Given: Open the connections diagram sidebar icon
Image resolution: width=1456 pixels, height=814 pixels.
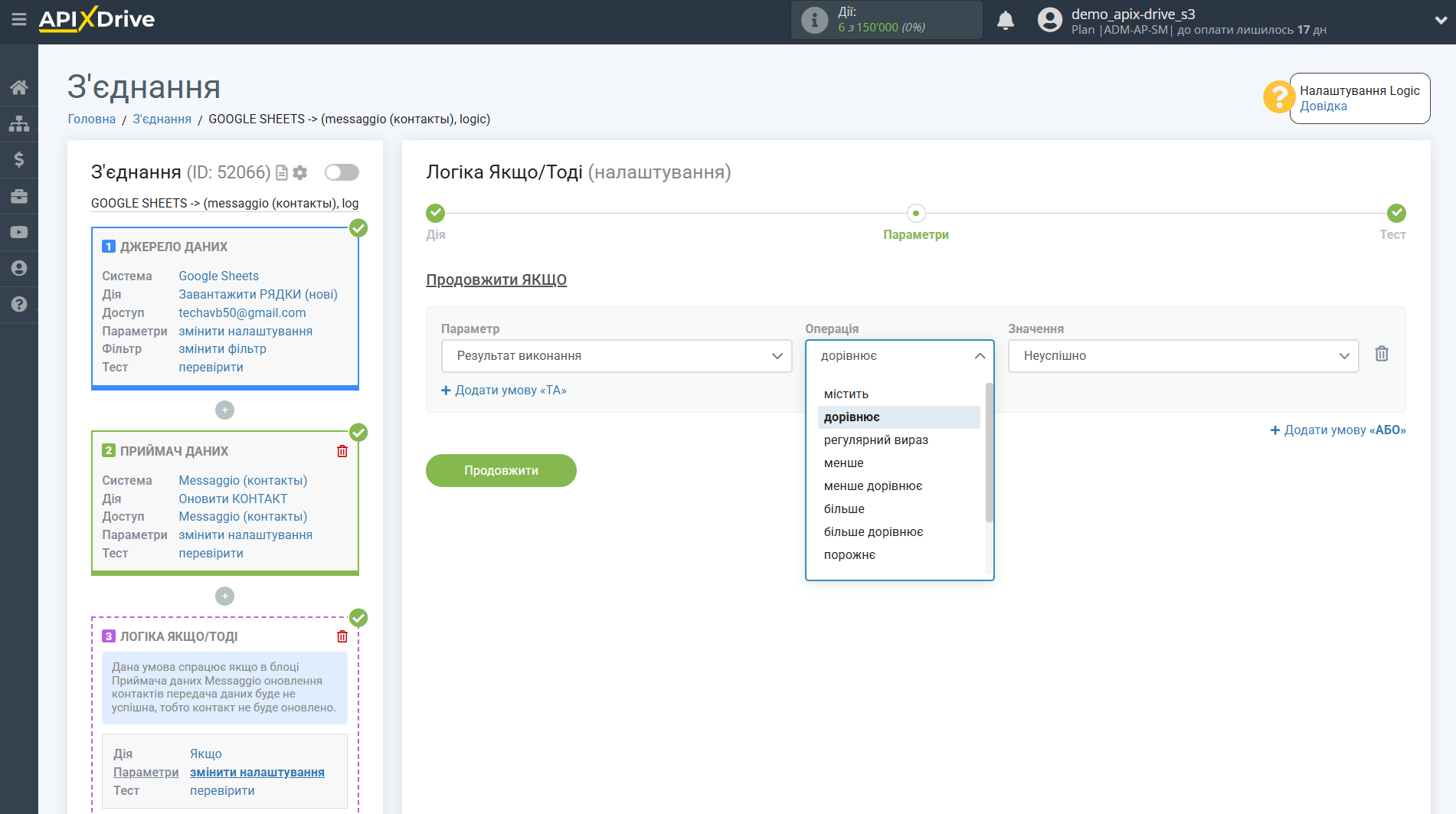Looking at the screenshot, I should pyautogui.click(x=19, y=123).
